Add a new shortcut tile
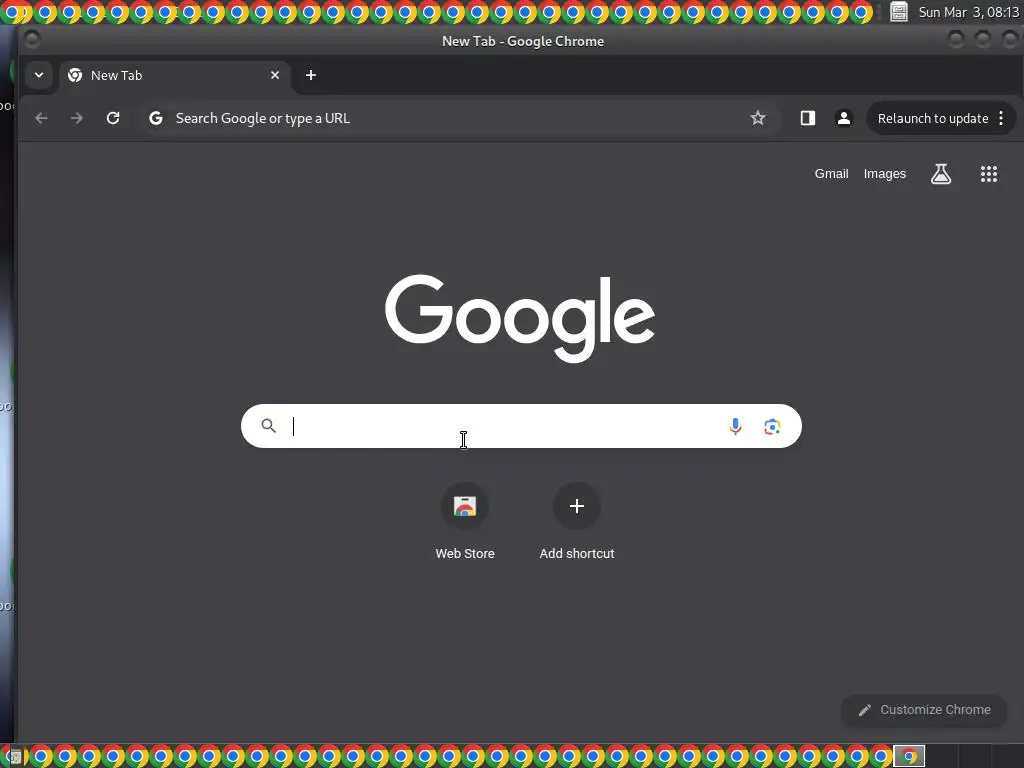Screen dimensions: 1024x768 tap(577, 522)
